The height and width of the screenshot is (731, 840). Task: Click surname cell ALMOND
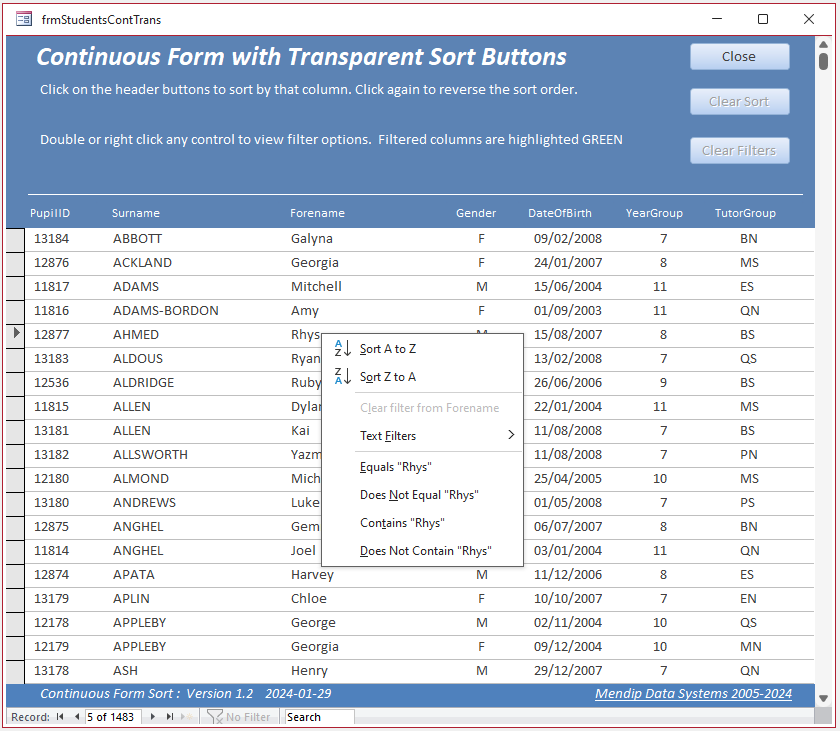coord(140,478)
